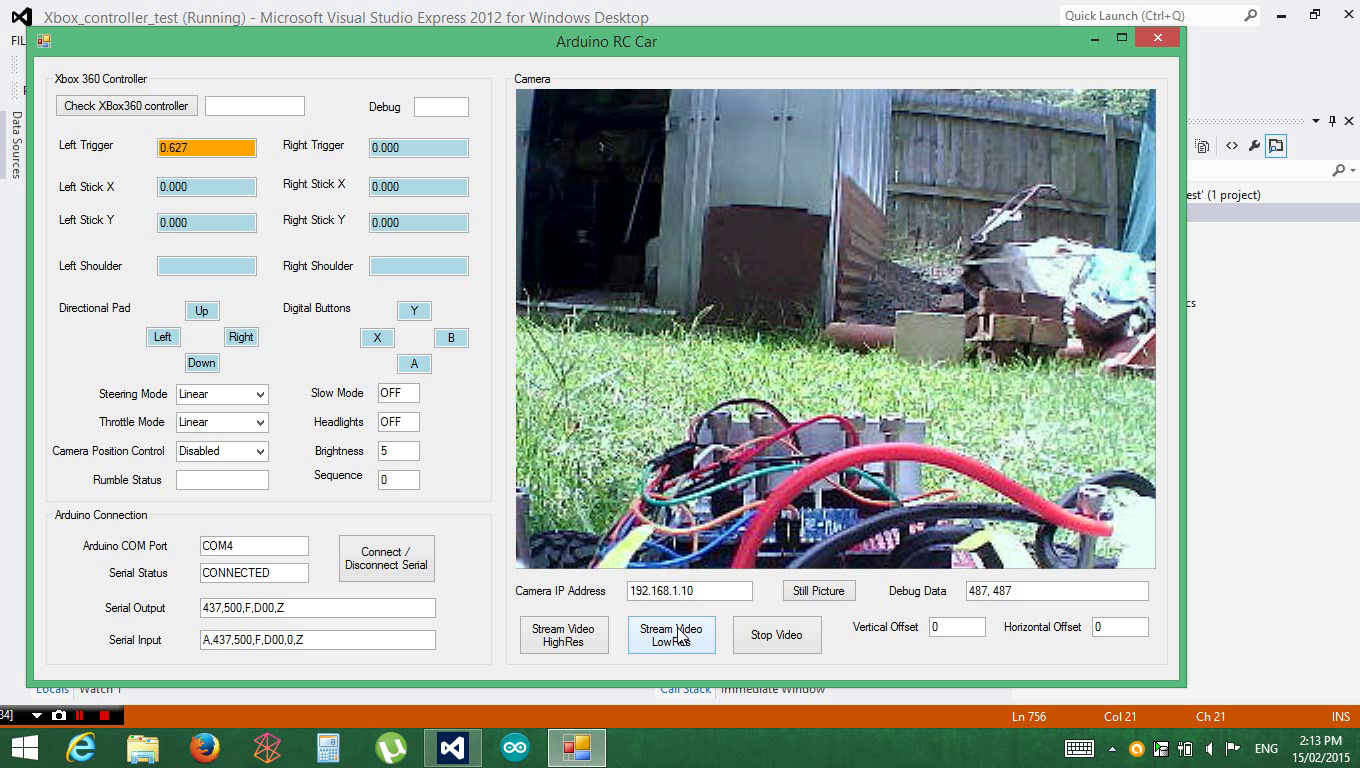Select the View Code angle-brackets icon

point(1231,145)
